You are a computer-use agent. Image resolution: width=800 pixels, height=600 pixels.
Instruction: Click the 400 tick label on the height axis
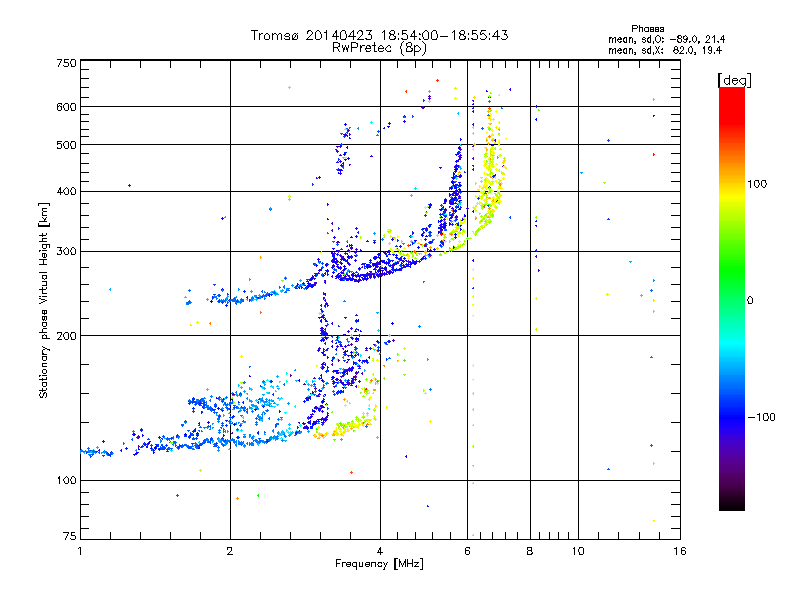tap(66, 191)
